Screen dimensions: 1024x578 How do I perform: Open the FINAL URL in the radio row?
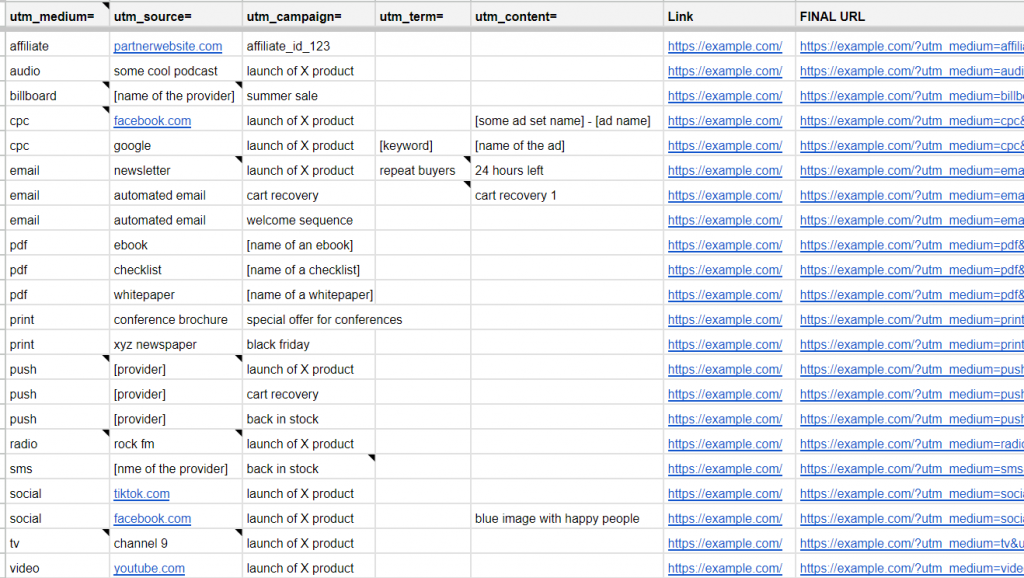point(900,443)
